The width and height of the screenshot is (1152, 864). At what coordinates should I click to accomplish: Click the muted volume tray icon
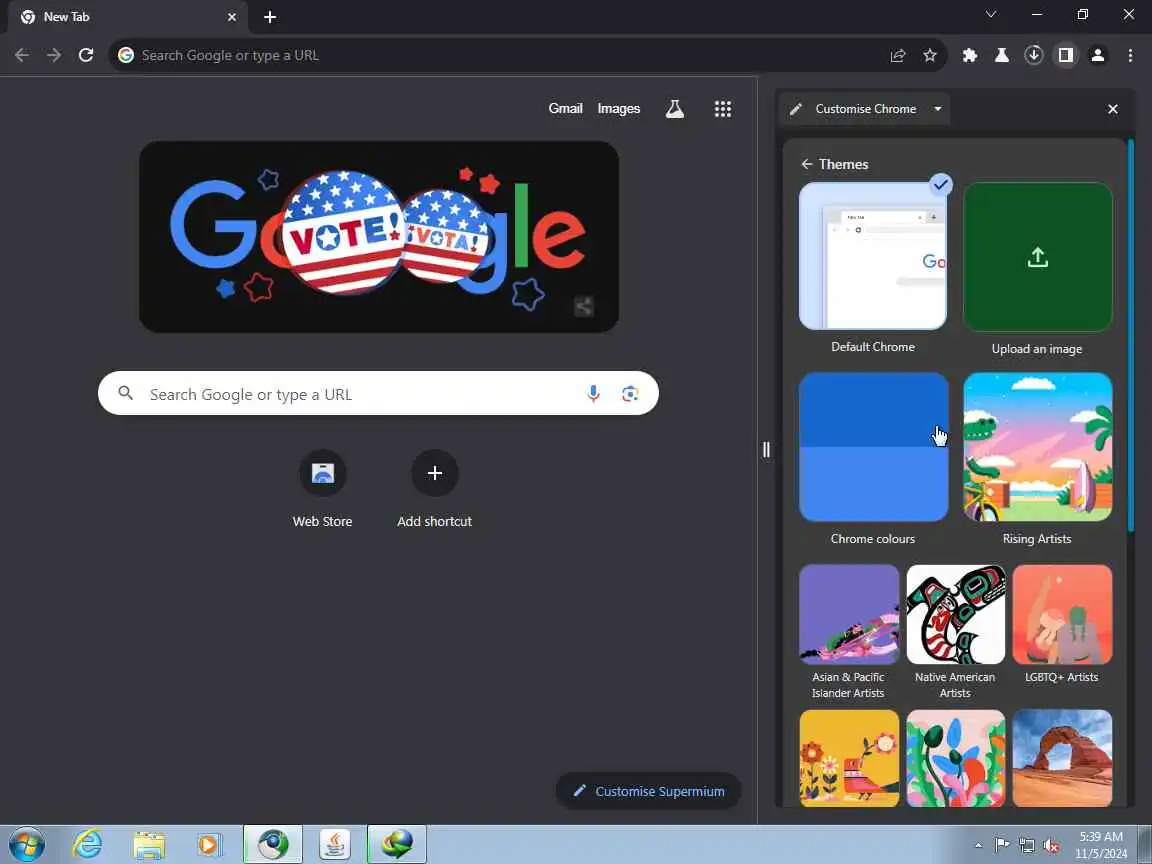(1051, 845)
